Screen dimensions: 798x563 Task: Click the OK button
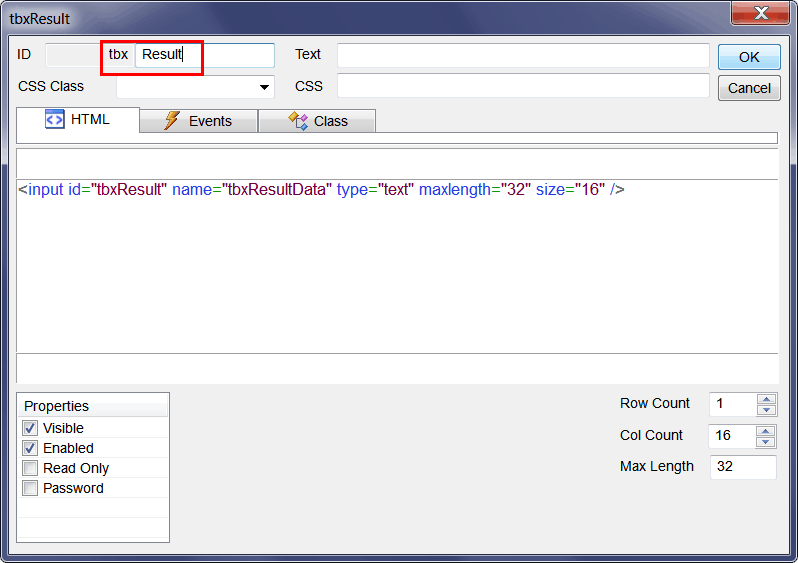pos(749,57)
